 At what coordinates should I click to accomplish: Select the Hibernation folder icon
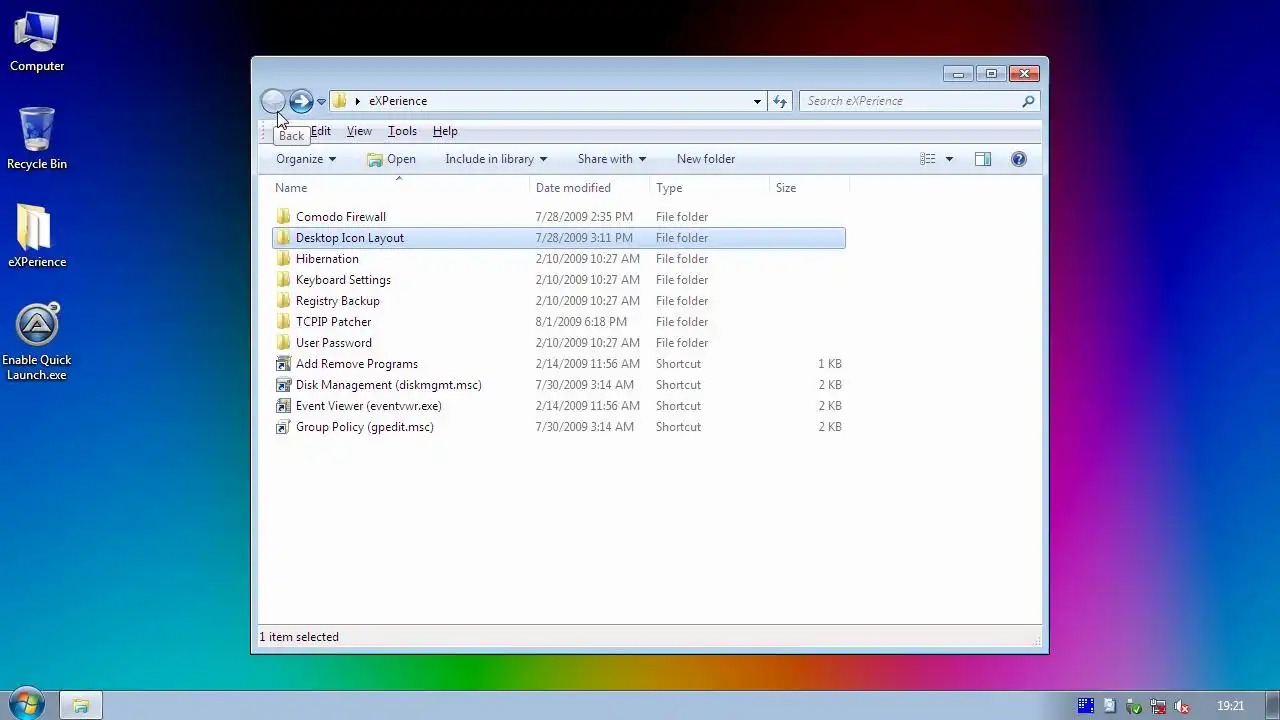284,259
